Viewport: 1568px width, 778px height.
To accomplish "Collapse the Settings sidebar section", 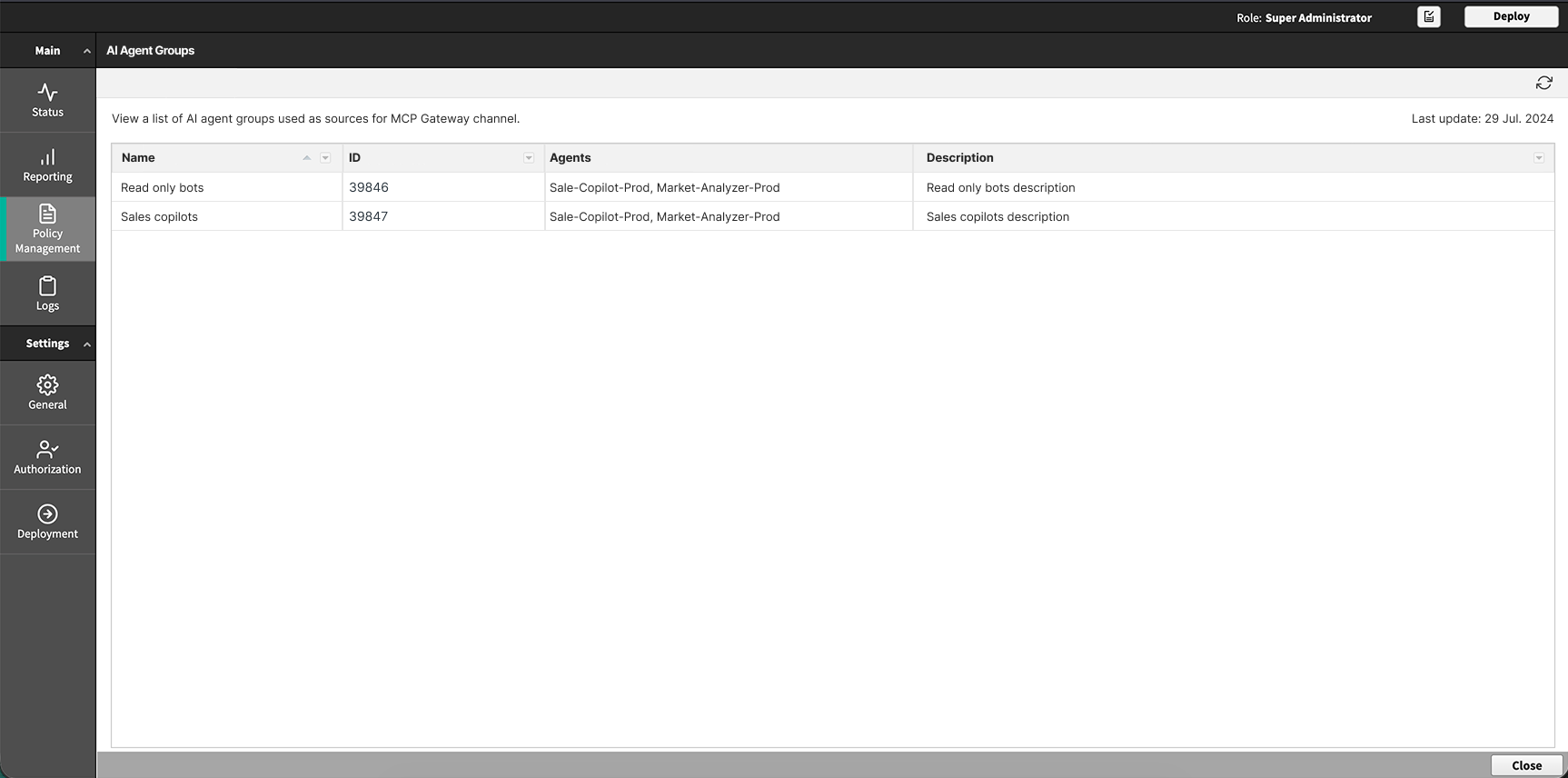I will (x=87, y=344).
